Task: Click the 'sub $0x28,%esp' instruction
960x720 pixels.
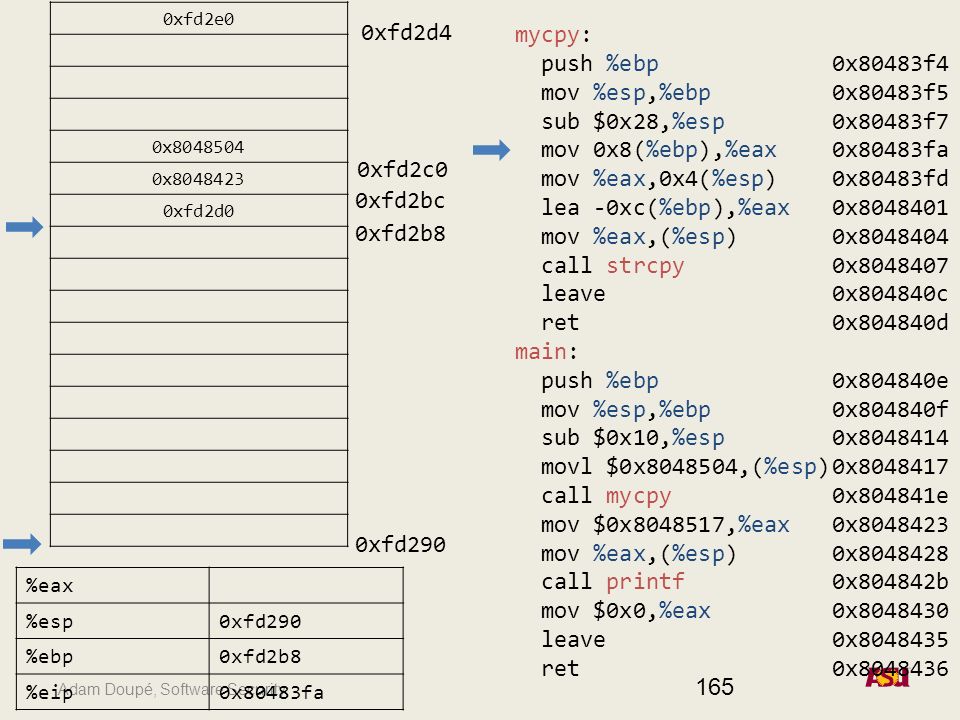Action: pyautogui.click(x=632, y=122)
